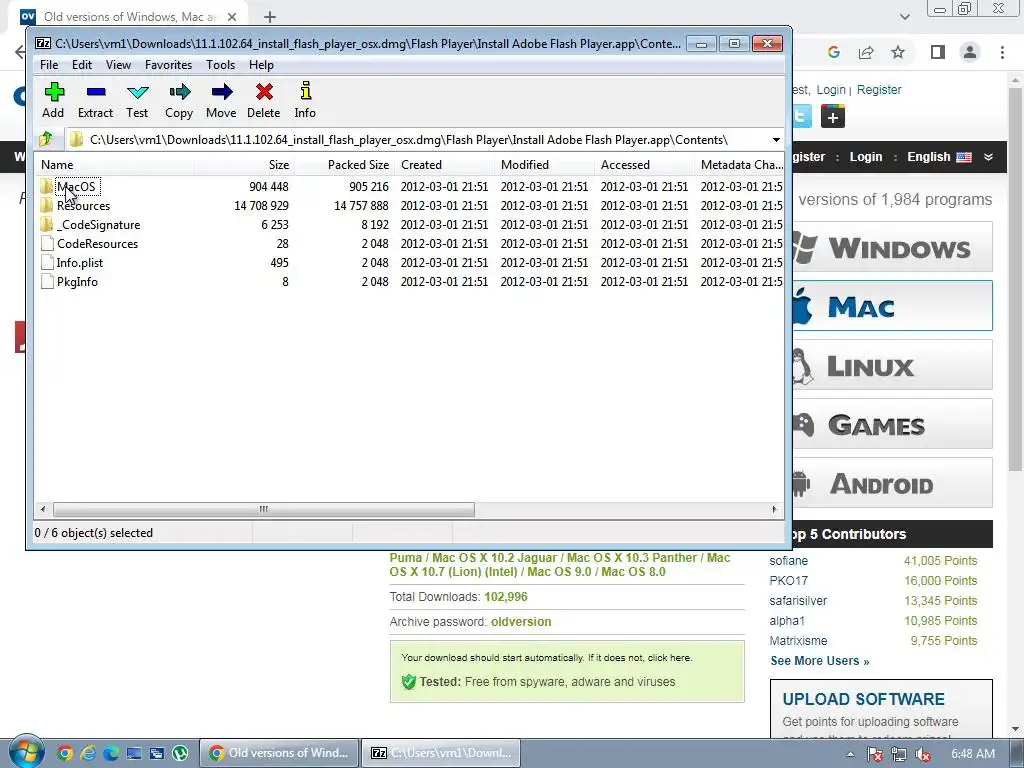Open the Favorites menu
This screenshot has height=768, width=1024.
coord(168,65)
